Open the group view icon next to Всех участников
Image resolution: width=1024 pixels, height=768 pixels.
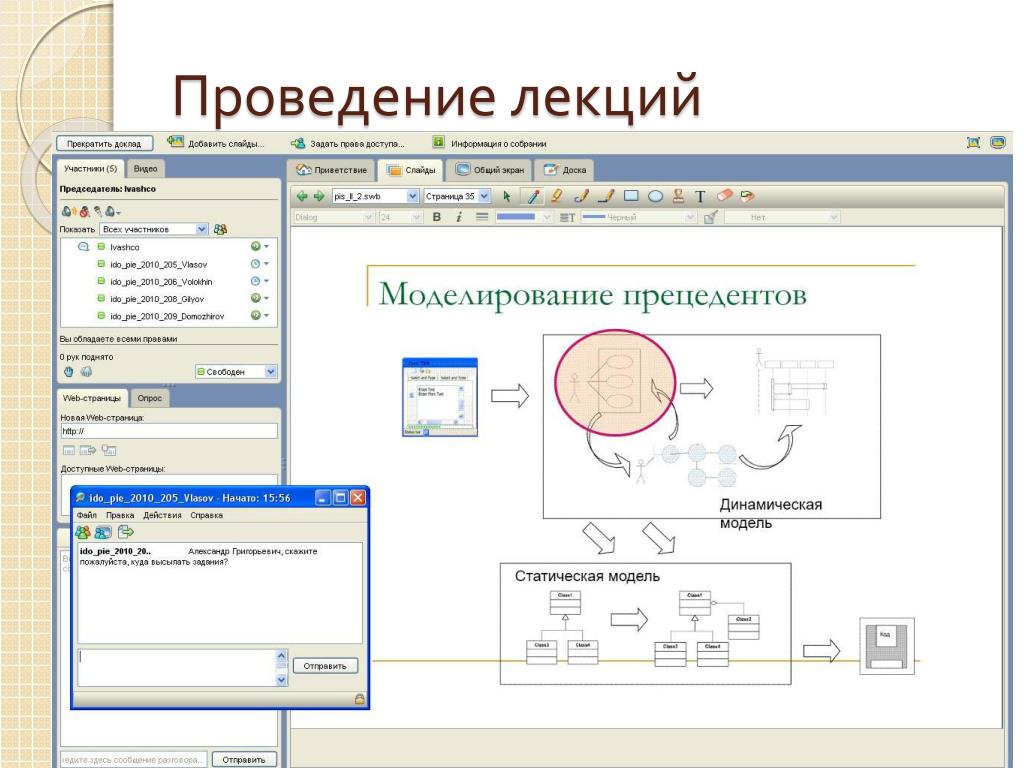pos(221,229)
